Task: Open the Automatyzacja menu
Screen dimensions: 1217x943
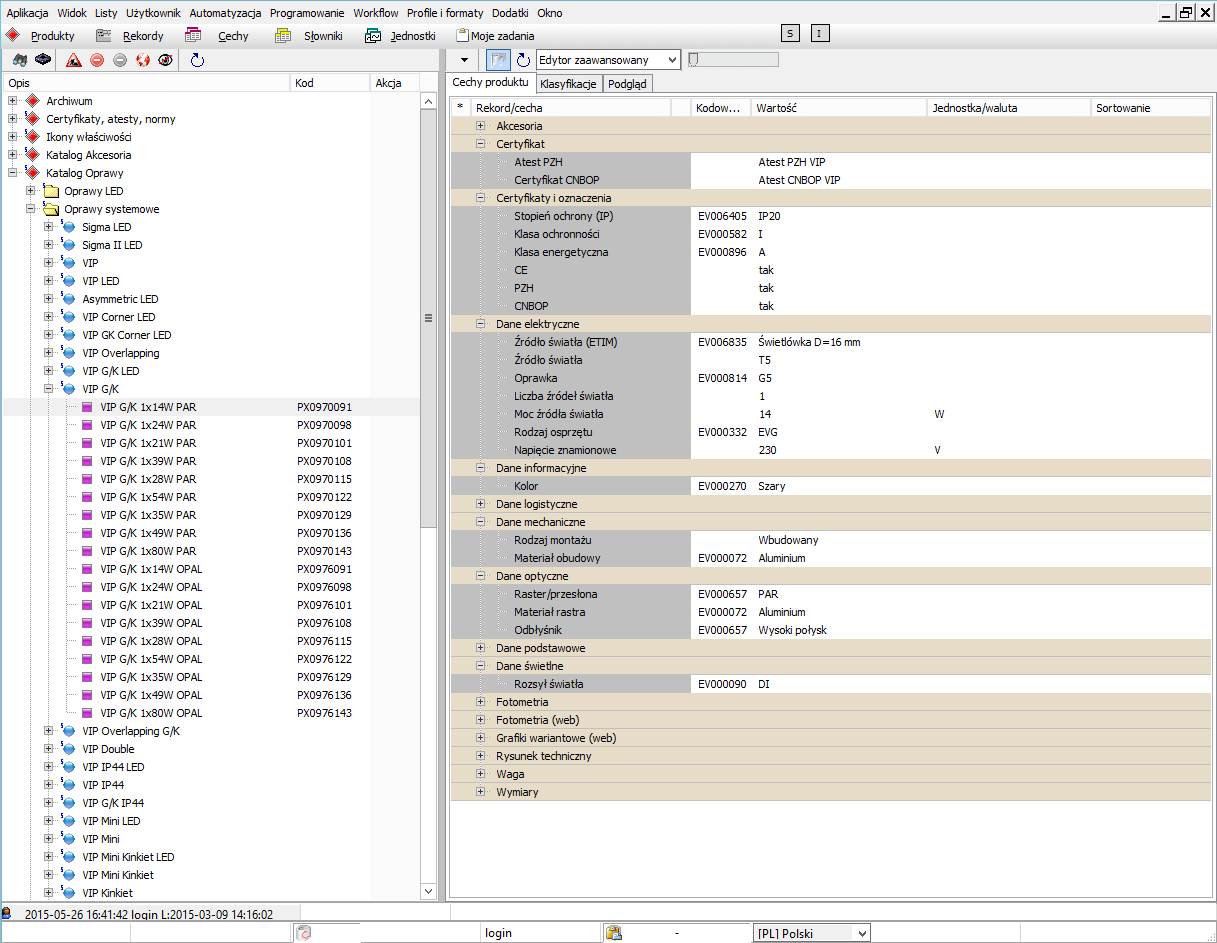Action: [x=225, y=13]
